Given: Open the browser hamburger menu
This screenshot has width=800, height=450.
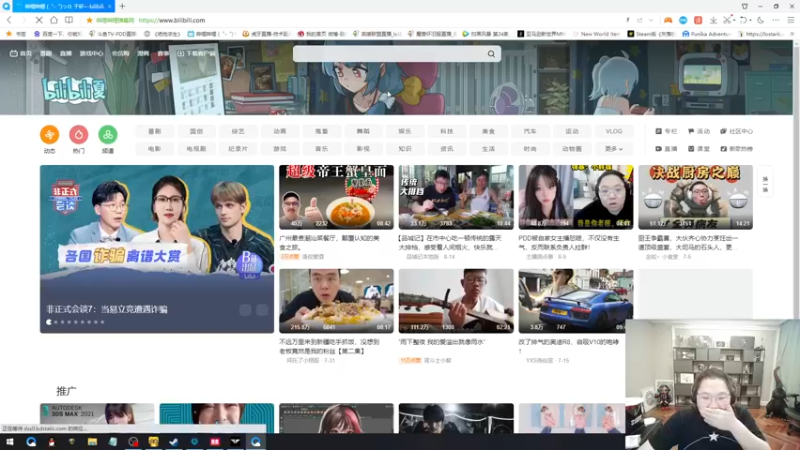Looking at the screenshot, I should (x=791, y=20).
